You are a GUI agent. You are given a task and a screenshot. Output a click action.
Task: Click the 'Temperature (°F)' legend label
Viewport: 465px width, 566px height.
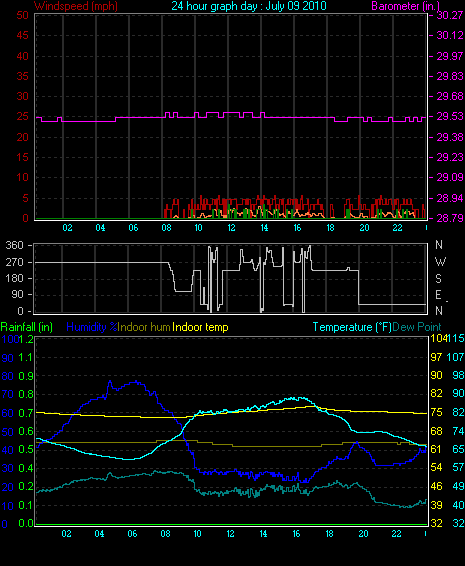(x=352, y=327)
